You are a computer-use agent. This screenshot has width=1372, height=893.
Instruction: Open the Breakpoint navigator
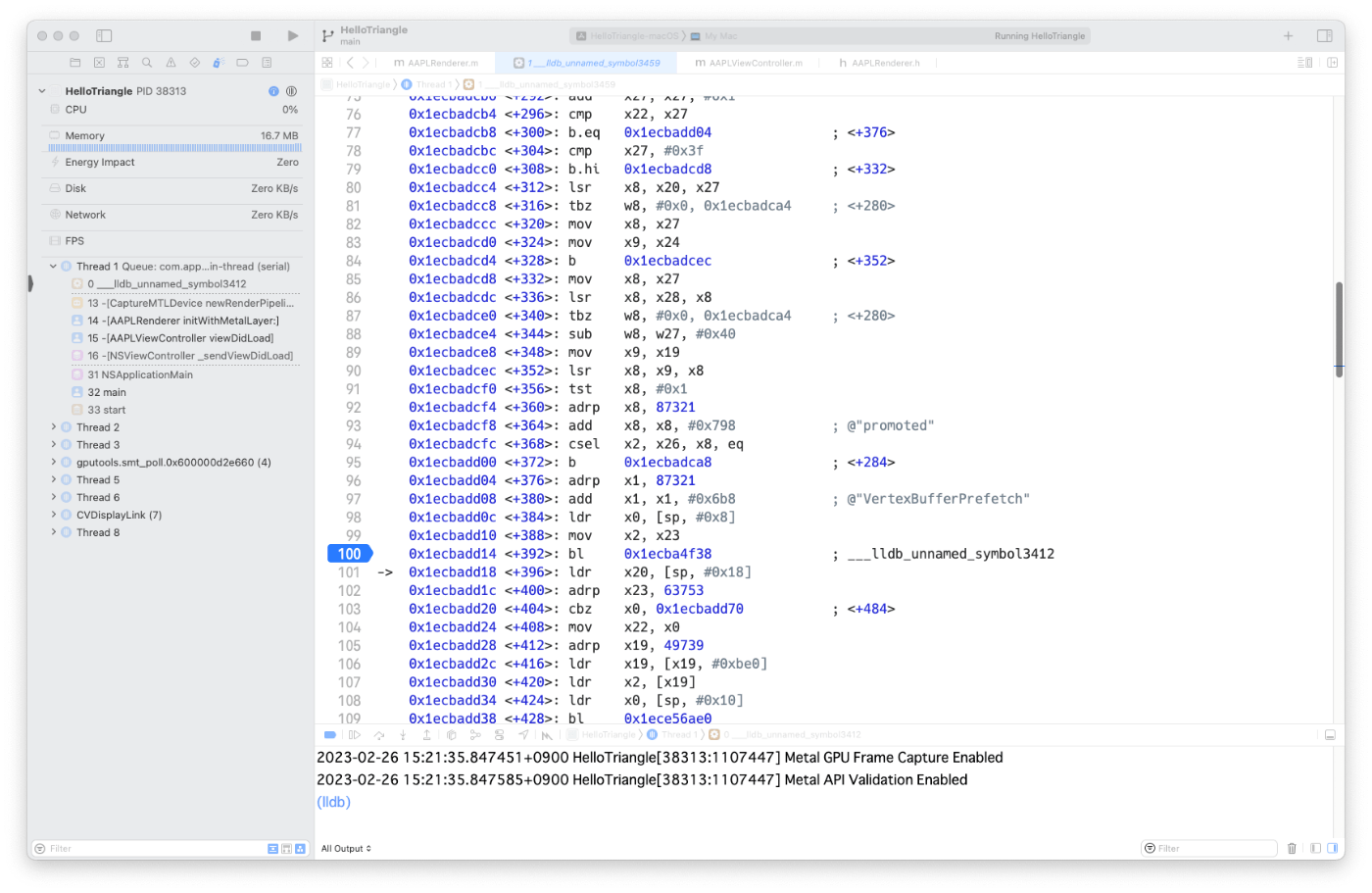[242, 63]
